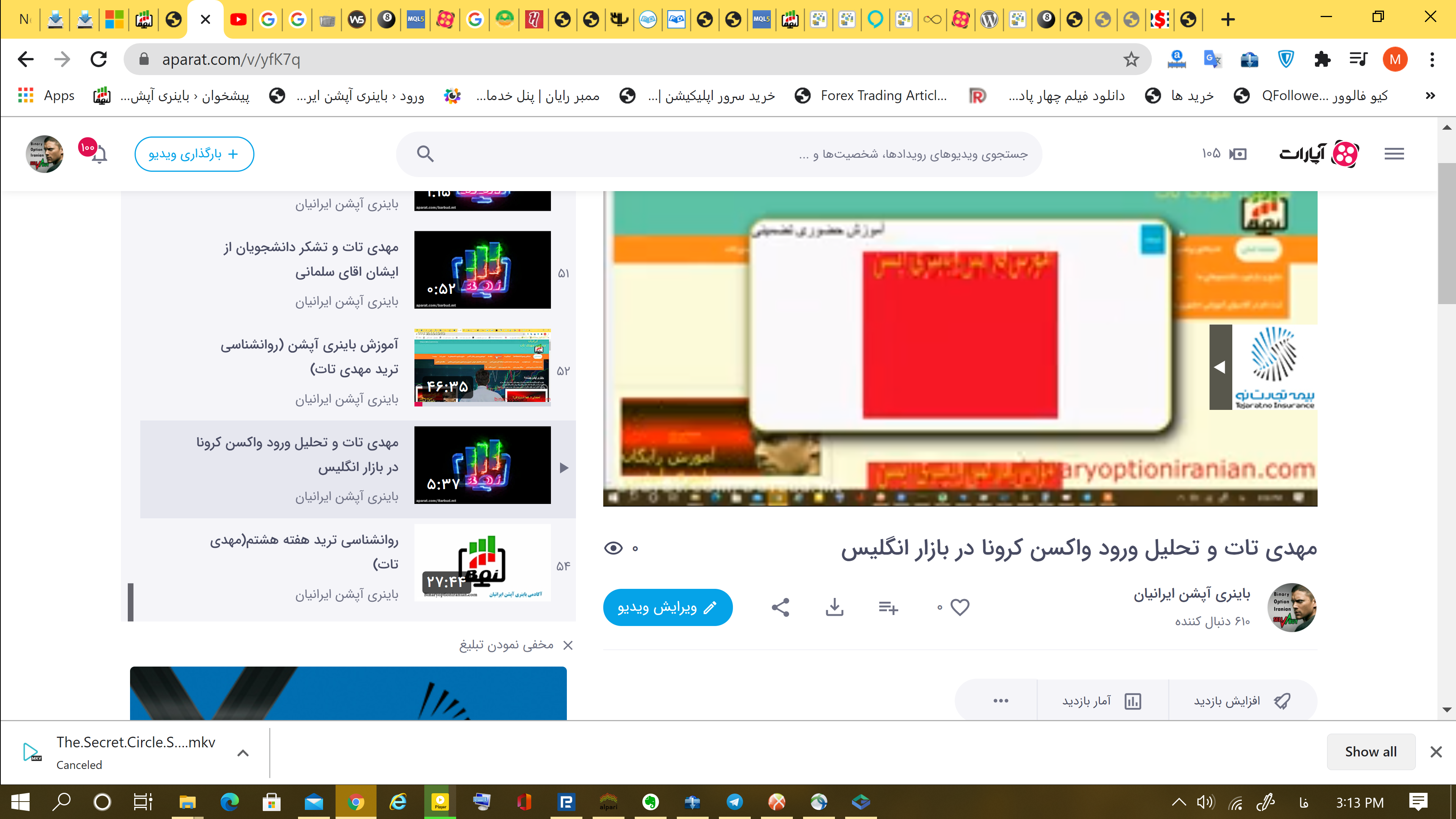Image resolution: width=1456 pixels, height=819 pixels.
Task: Click the download icon below the video
Action: [x=834, y=607]
